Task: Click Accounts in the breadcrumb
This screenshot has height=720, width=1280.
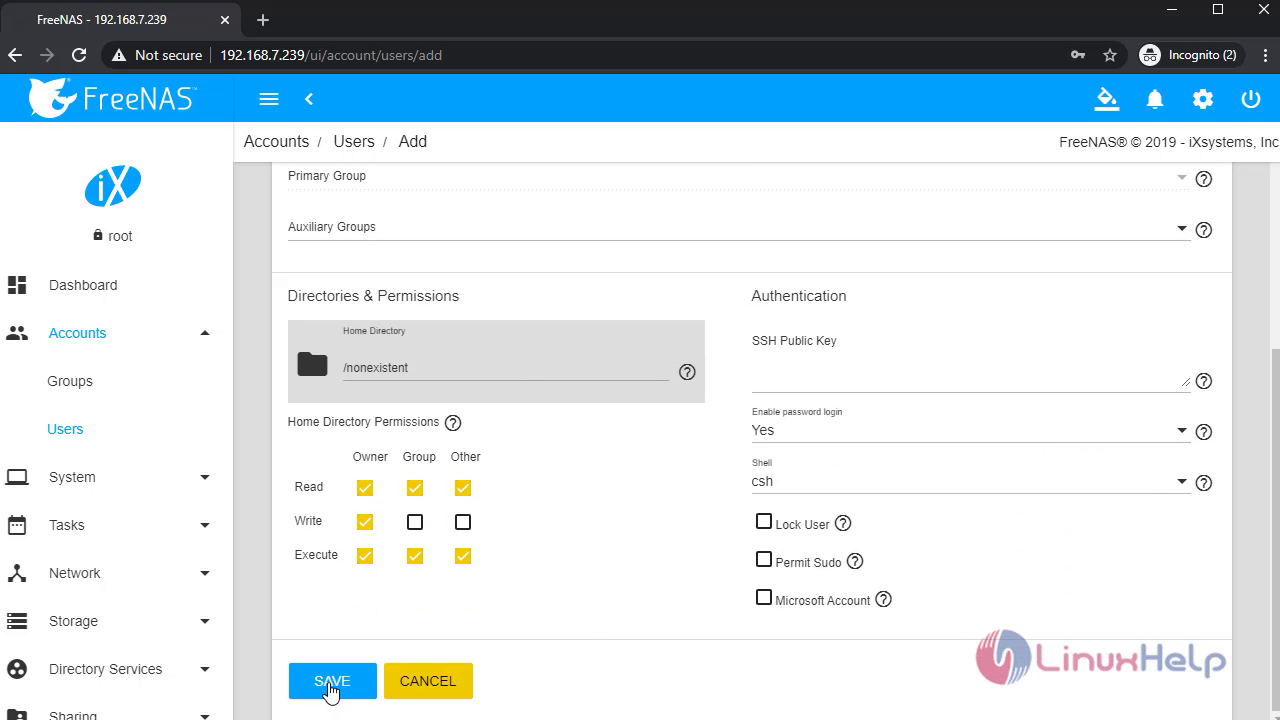Action: coord(276,142)
